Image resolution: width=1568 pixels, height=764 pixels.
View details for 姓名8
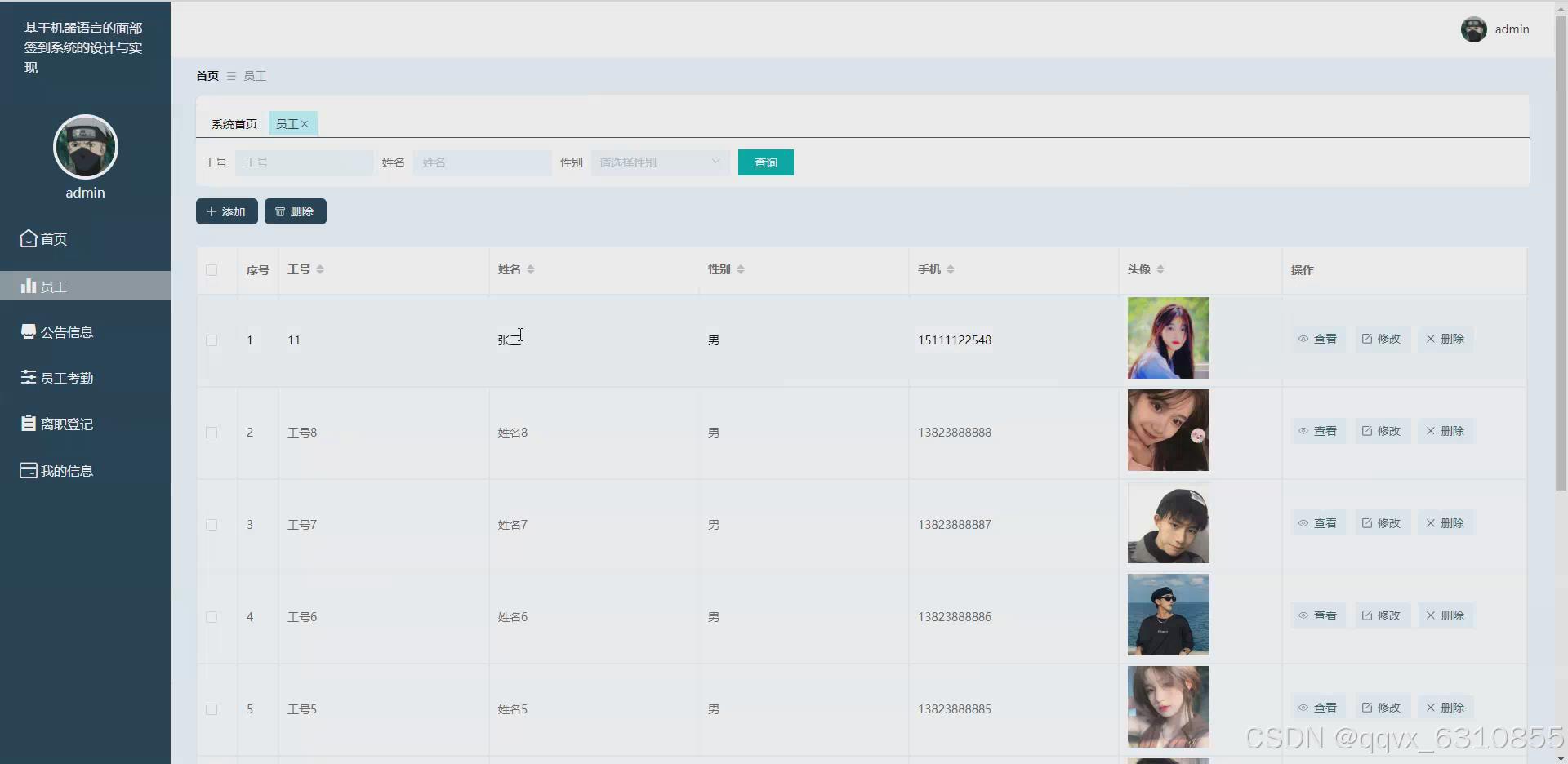point(1318,431)
